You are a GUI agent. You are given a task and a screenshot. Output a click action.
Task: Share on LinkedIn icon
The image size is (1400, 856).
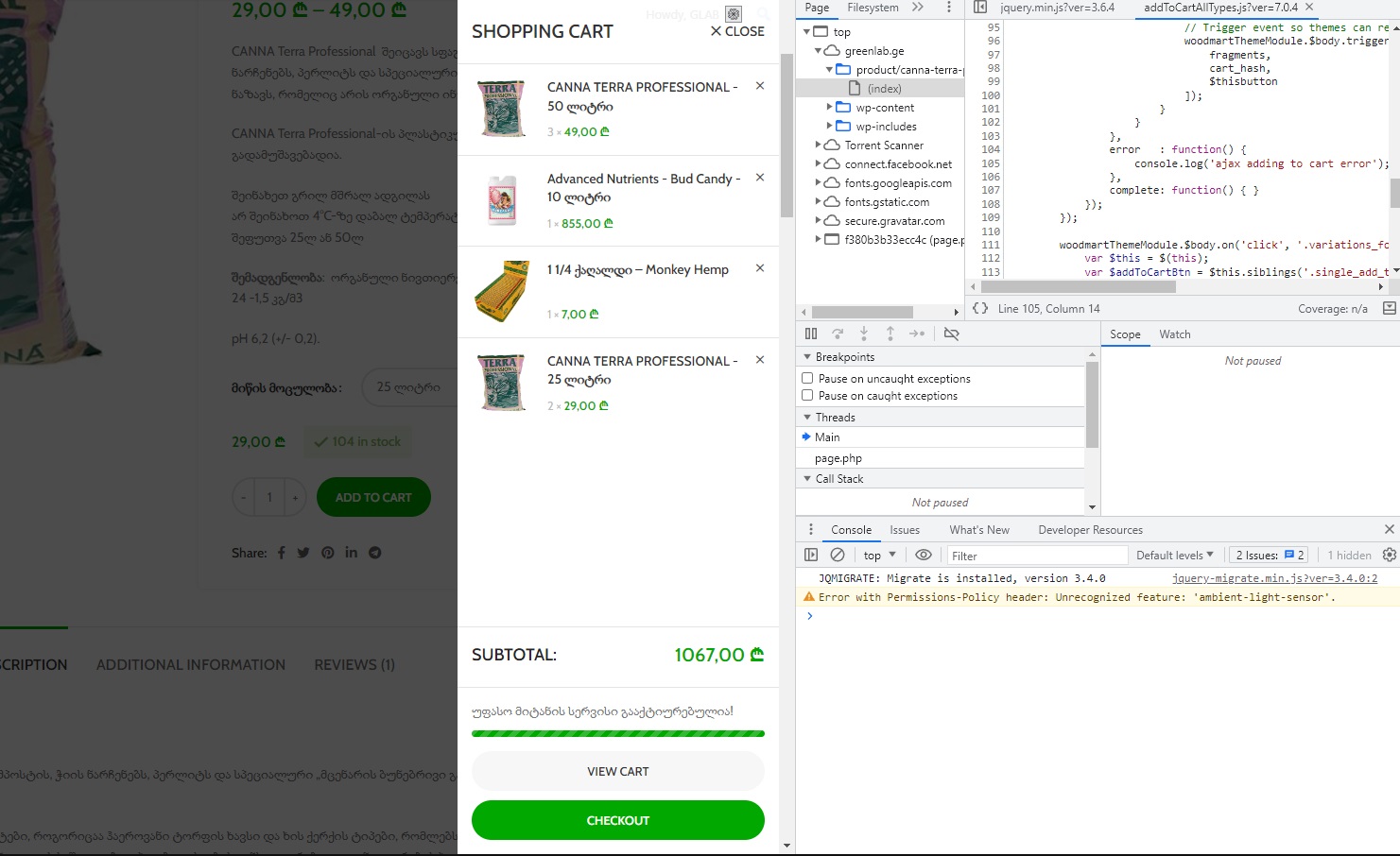tap(352, 553)
